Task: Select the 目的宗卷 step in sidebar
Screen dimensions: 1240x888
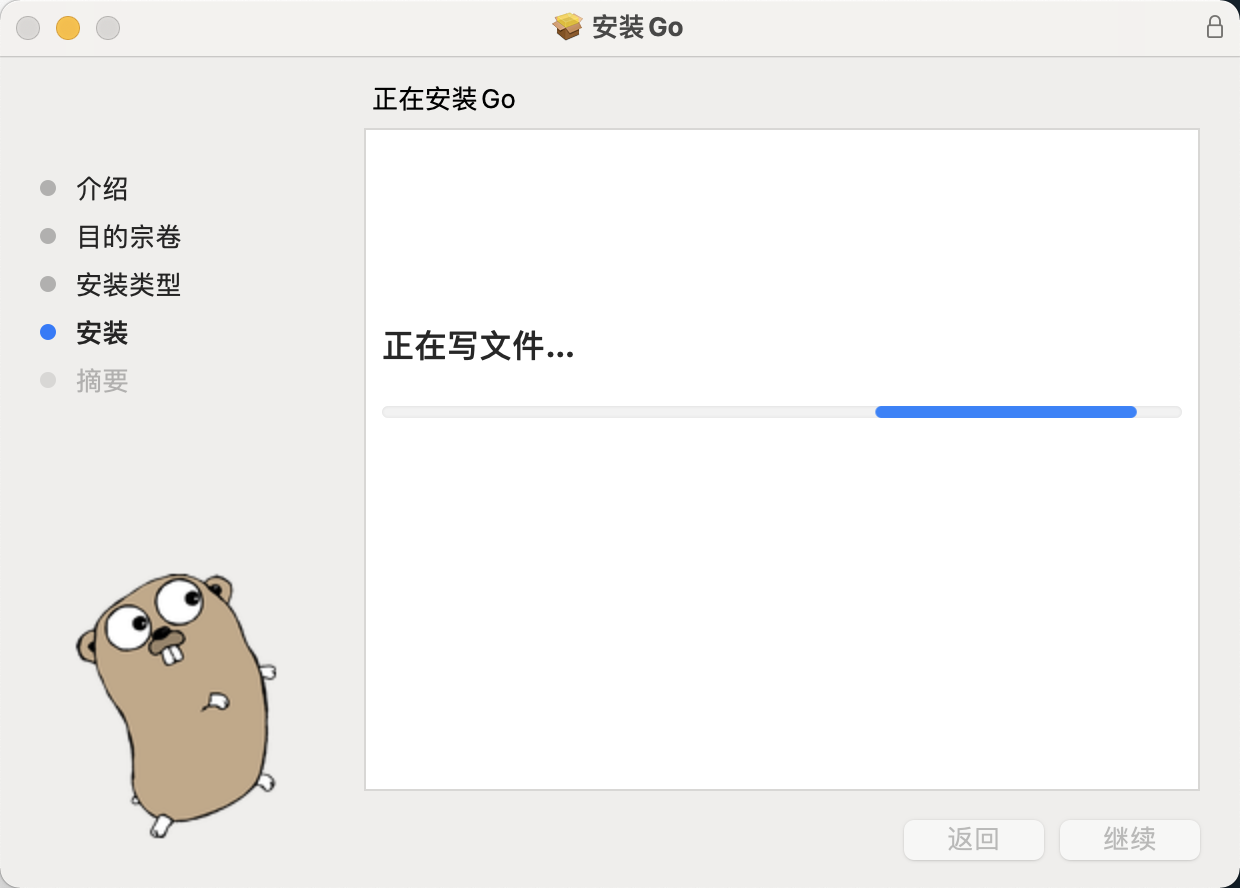Action: pos(129,237)
